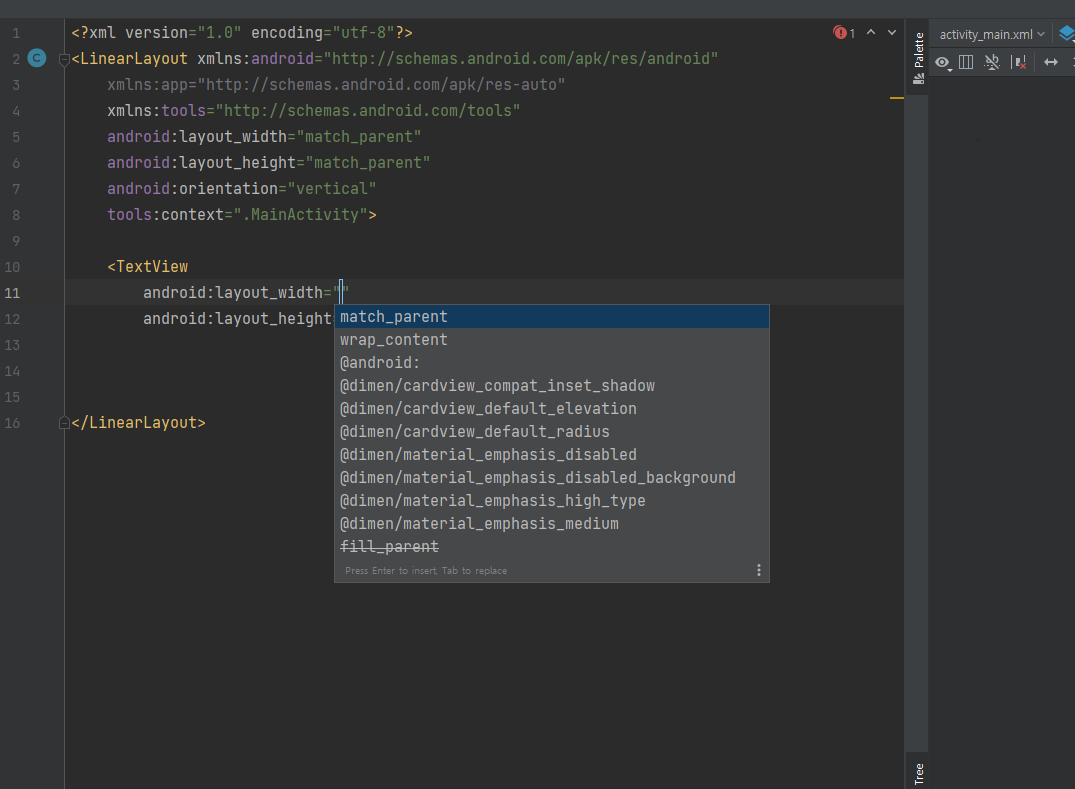Click the xmlns:app attribute on line 3
1075x789 pixels.
[336, 85]
